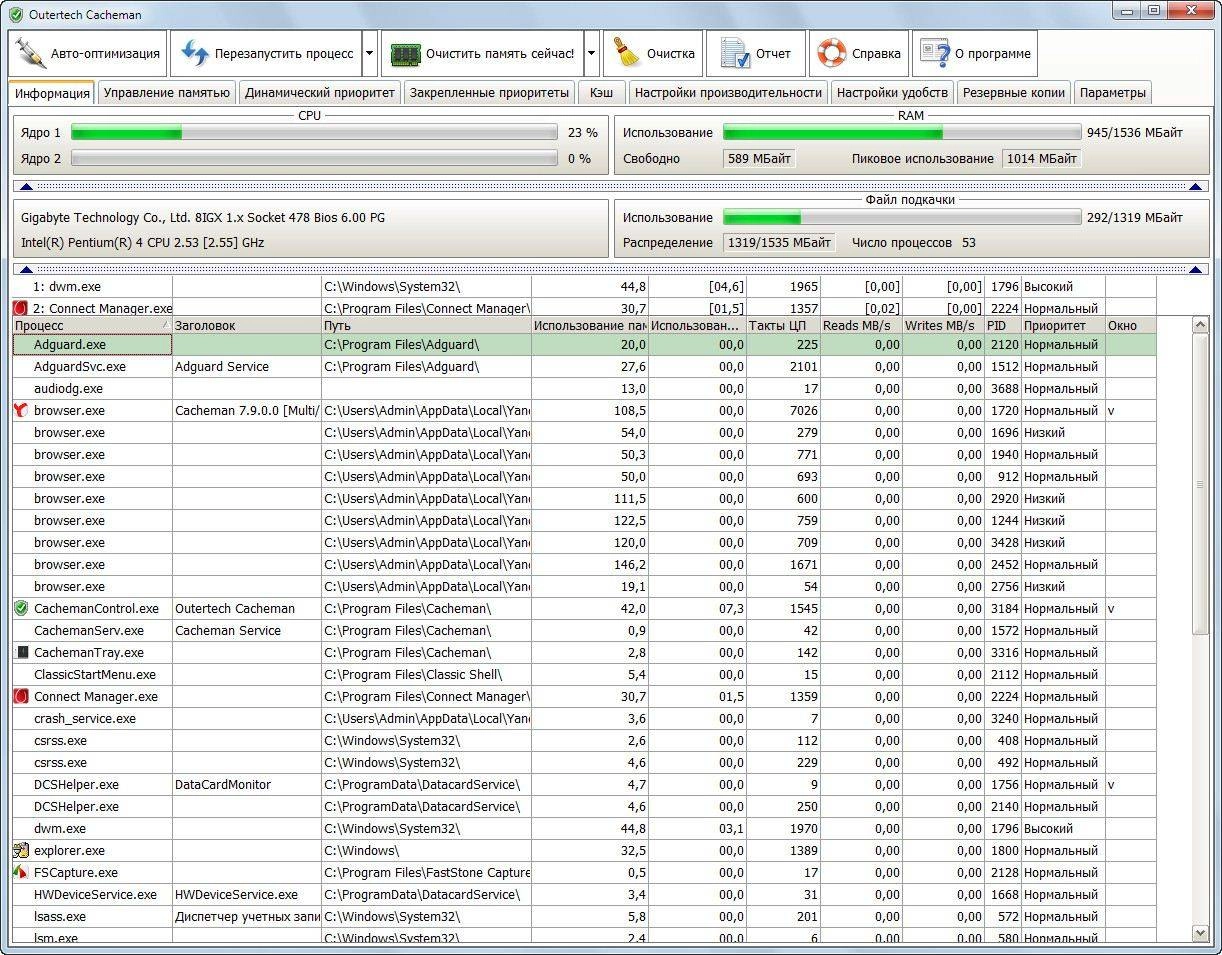Select the audiodg.exe process
This screenshot has height=955, width=1222.
[68, 389]
